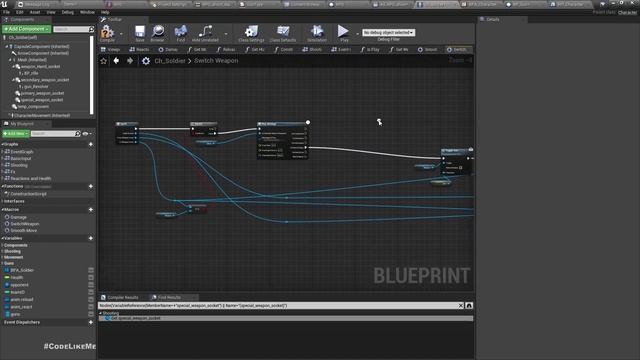Image resolution: width=640 pixels, height=360 pixels.
Task: Open Add New dropdown in My Blueprint
Action: [x=16, y=133]
